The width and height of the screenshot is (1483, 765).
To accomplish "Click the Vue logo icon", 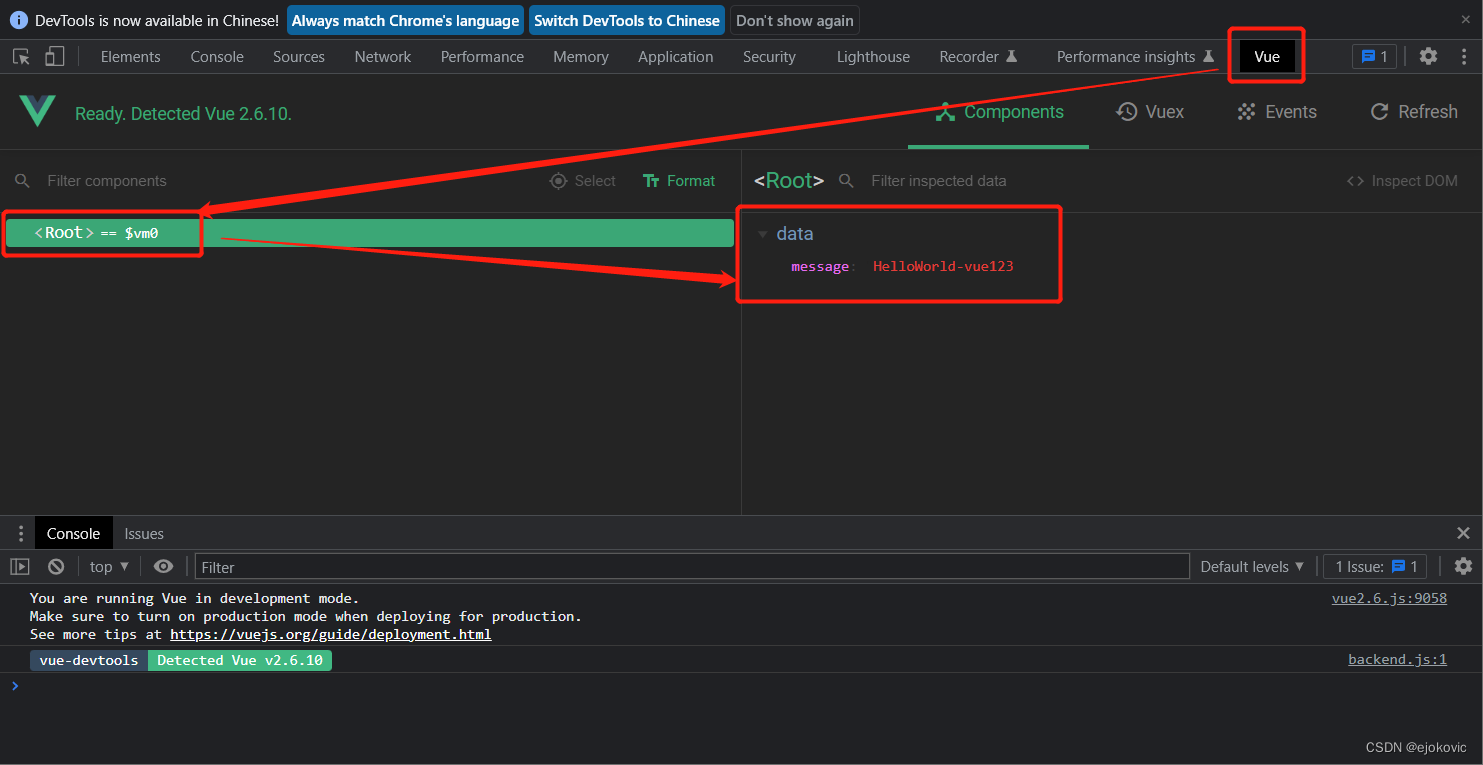I will click(x=38, y=111).
